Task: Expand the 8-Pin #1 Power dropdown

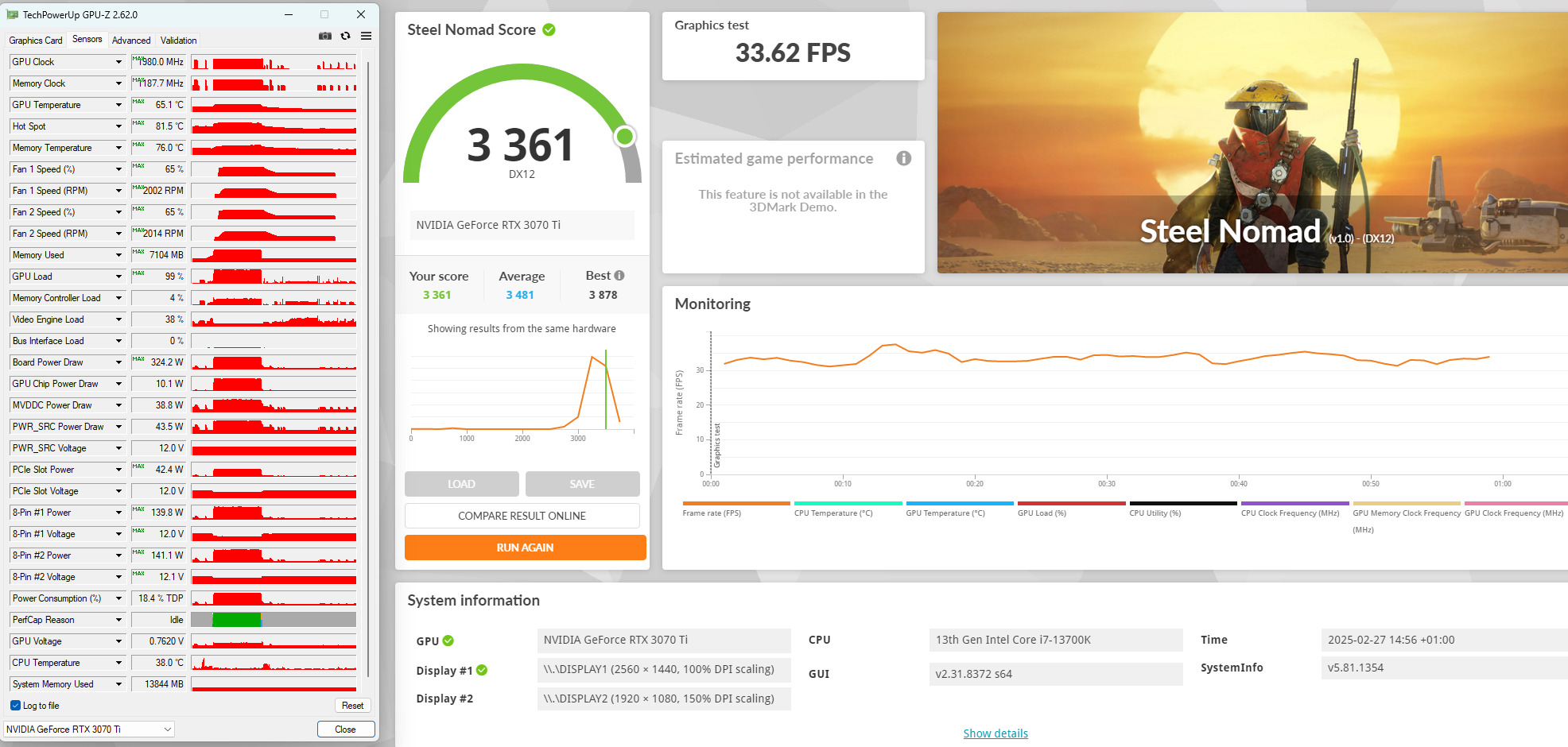Action: 118,513
